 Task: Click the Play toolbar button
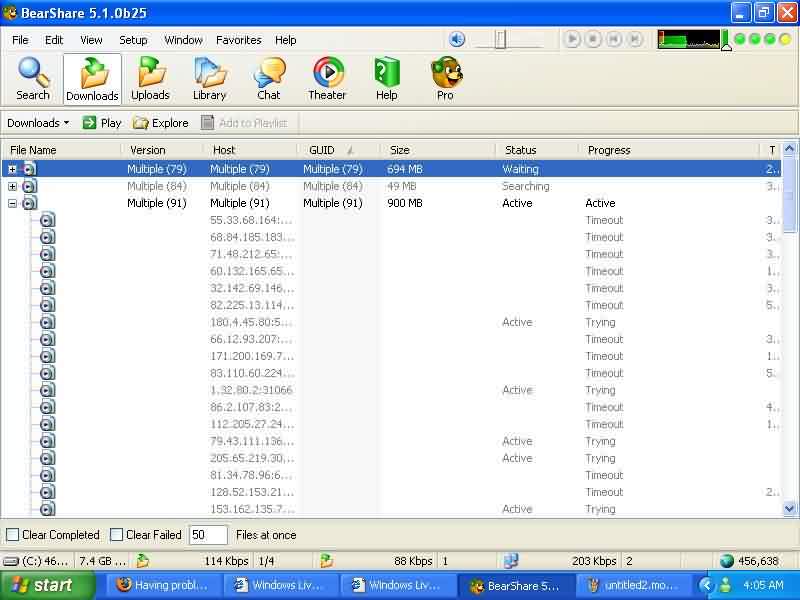pyautogui.click(x=102, y=123)
